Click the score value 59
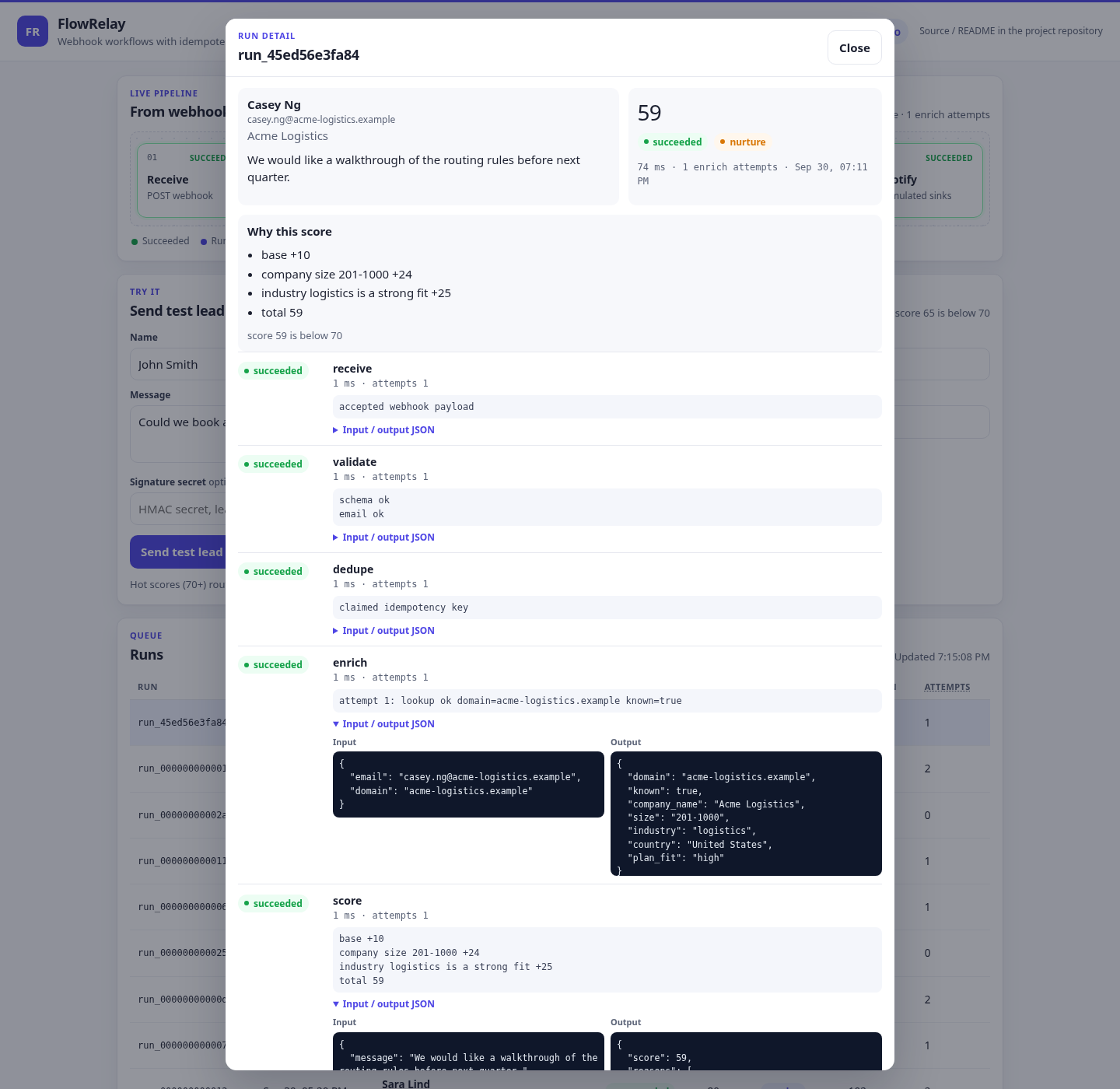This screenshot has width=1120, height=1089. point(649,114)
